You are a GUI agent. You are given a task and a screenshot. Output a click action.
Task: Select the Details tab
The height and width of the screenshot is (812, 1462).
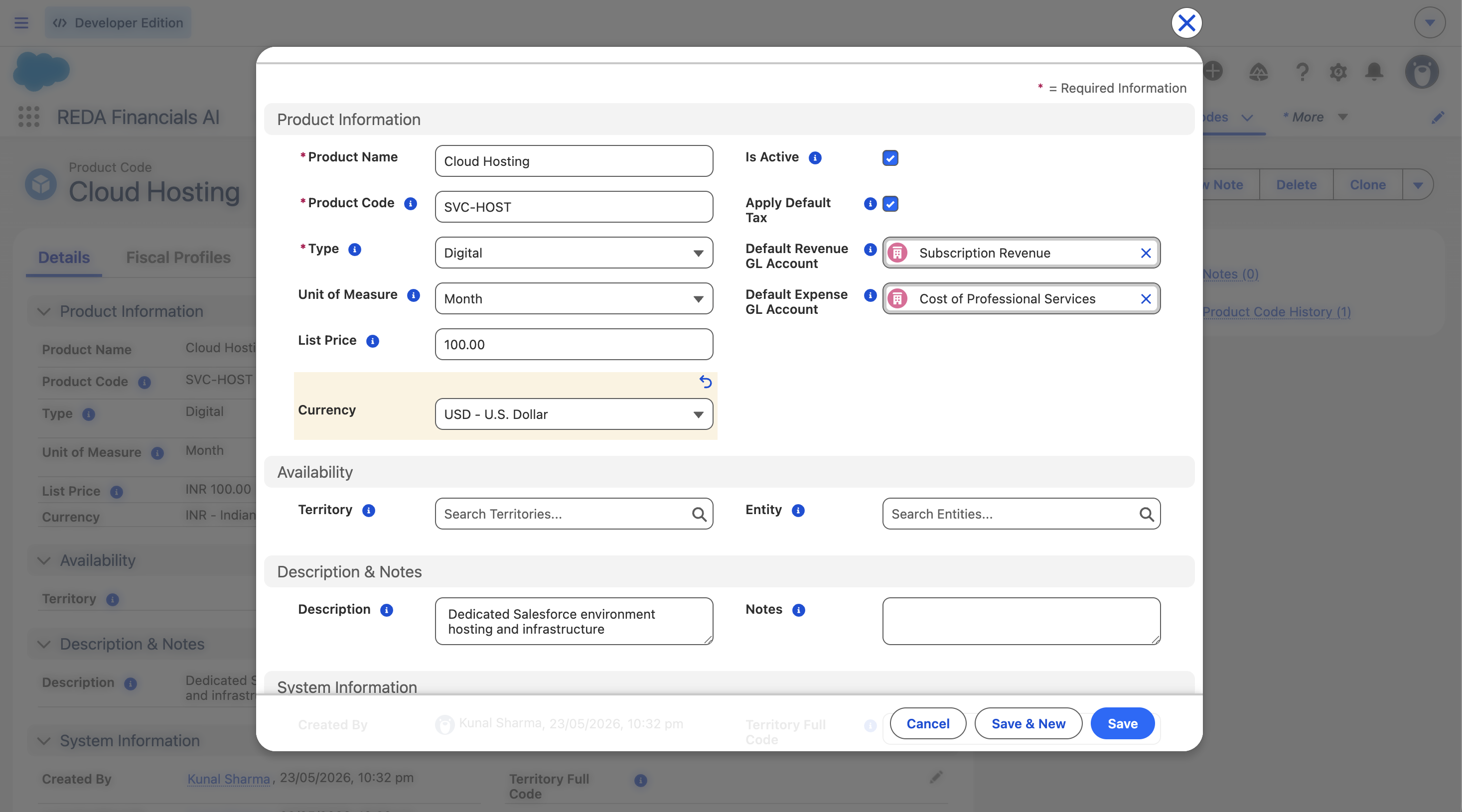point(64,258)
